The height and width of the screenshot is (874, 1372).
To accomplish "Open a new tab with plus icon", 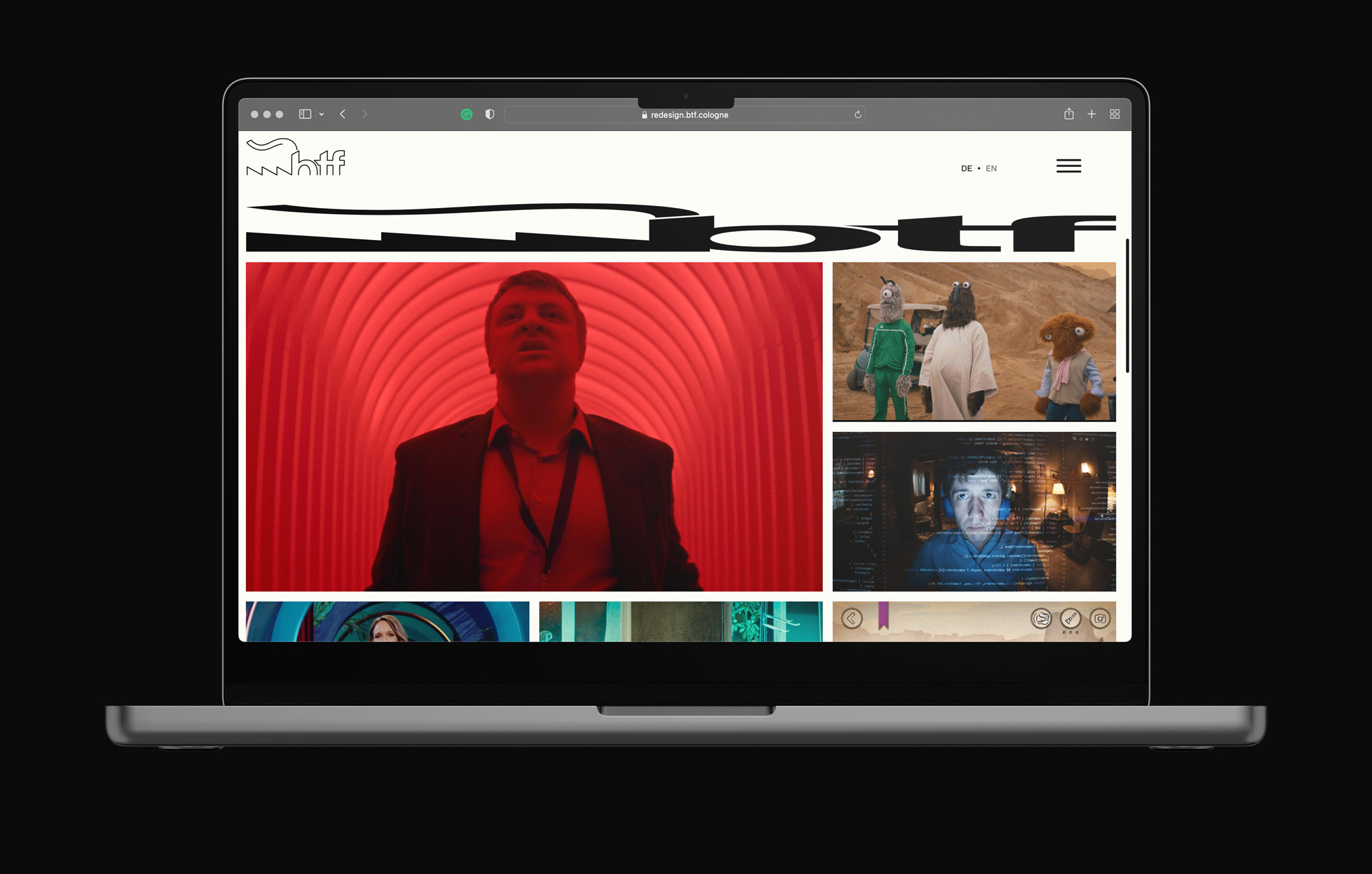I will [x=1091, y=114].
